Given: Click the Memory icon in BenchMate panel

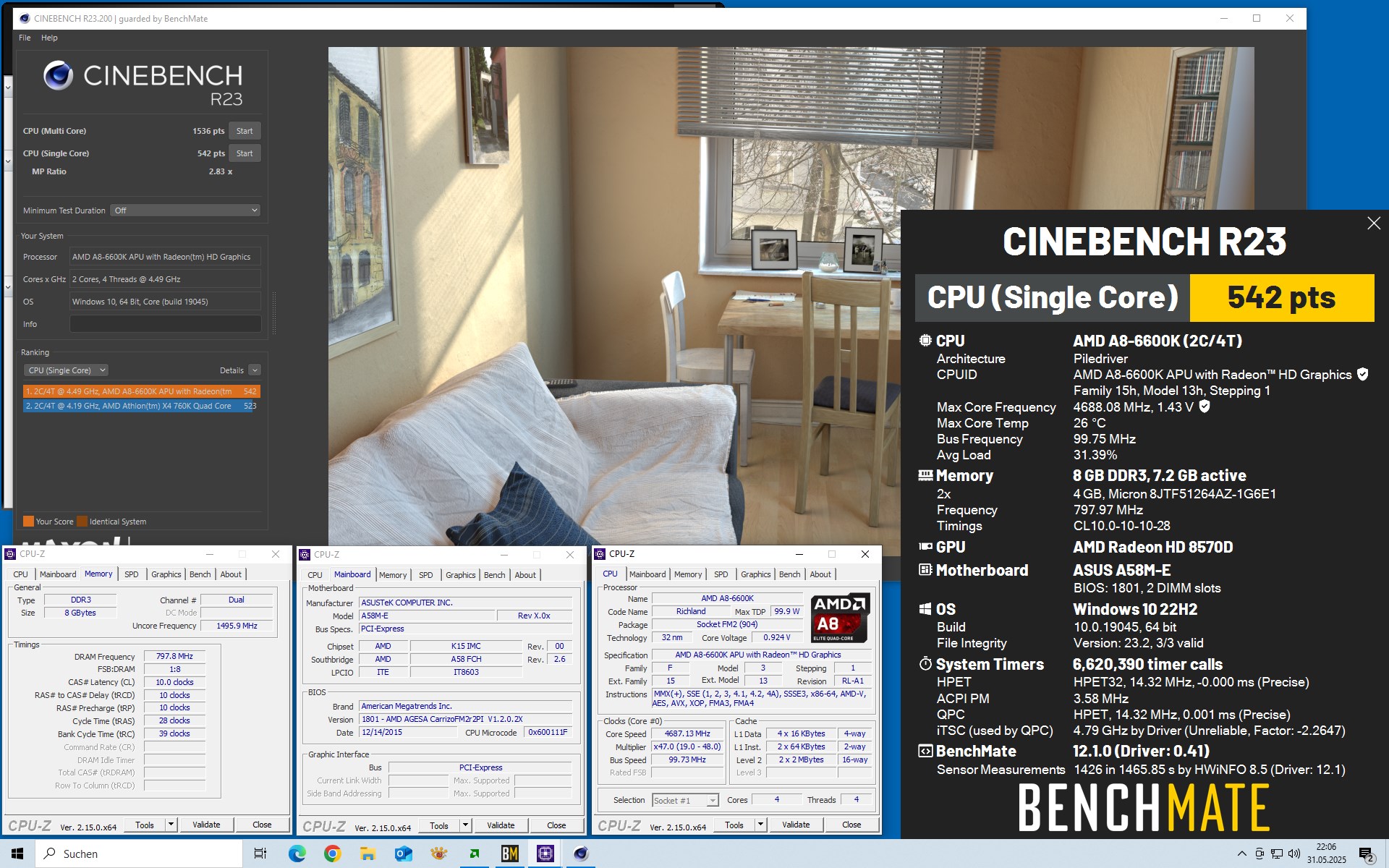Looking at the screenshot, I should [925, 475].
